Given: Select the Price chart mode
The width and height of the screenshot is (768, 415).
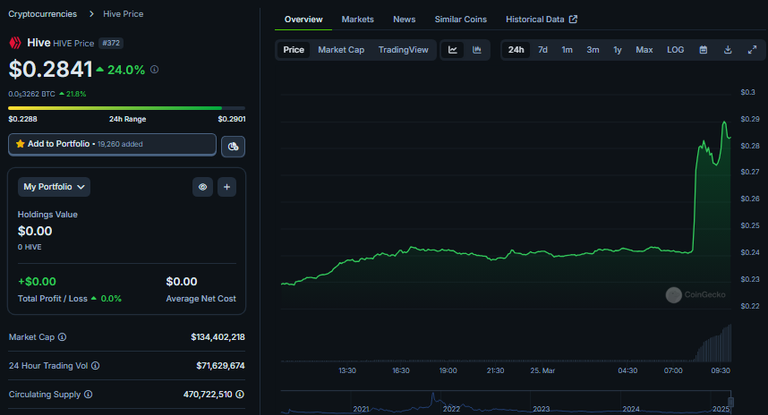Looking at the screenshot, I should [x=293, y=50].
